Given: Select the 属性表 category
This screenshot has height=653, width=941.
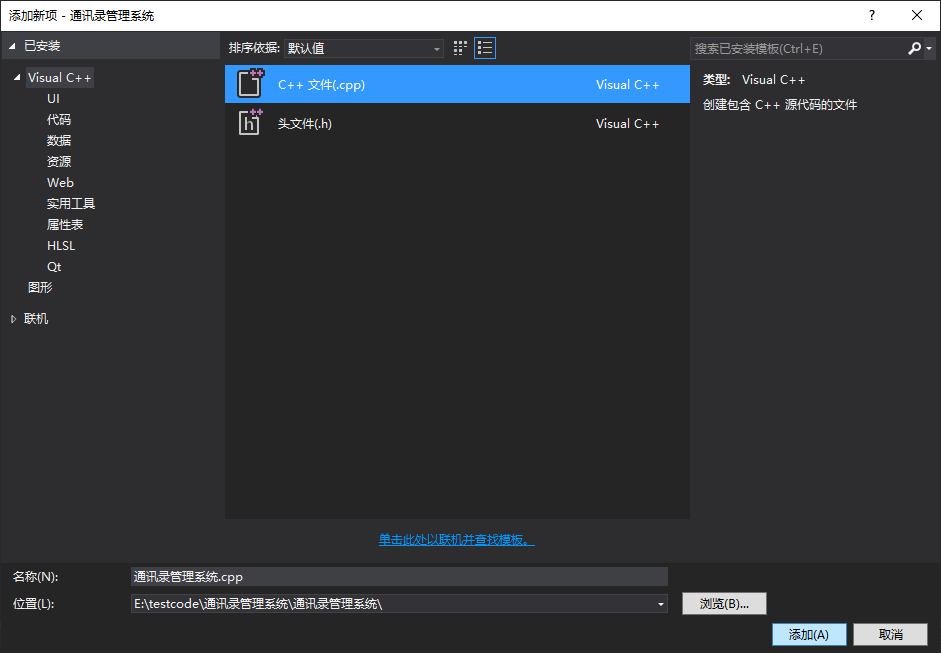Looking at the screenshot, I should click(65, 224).
